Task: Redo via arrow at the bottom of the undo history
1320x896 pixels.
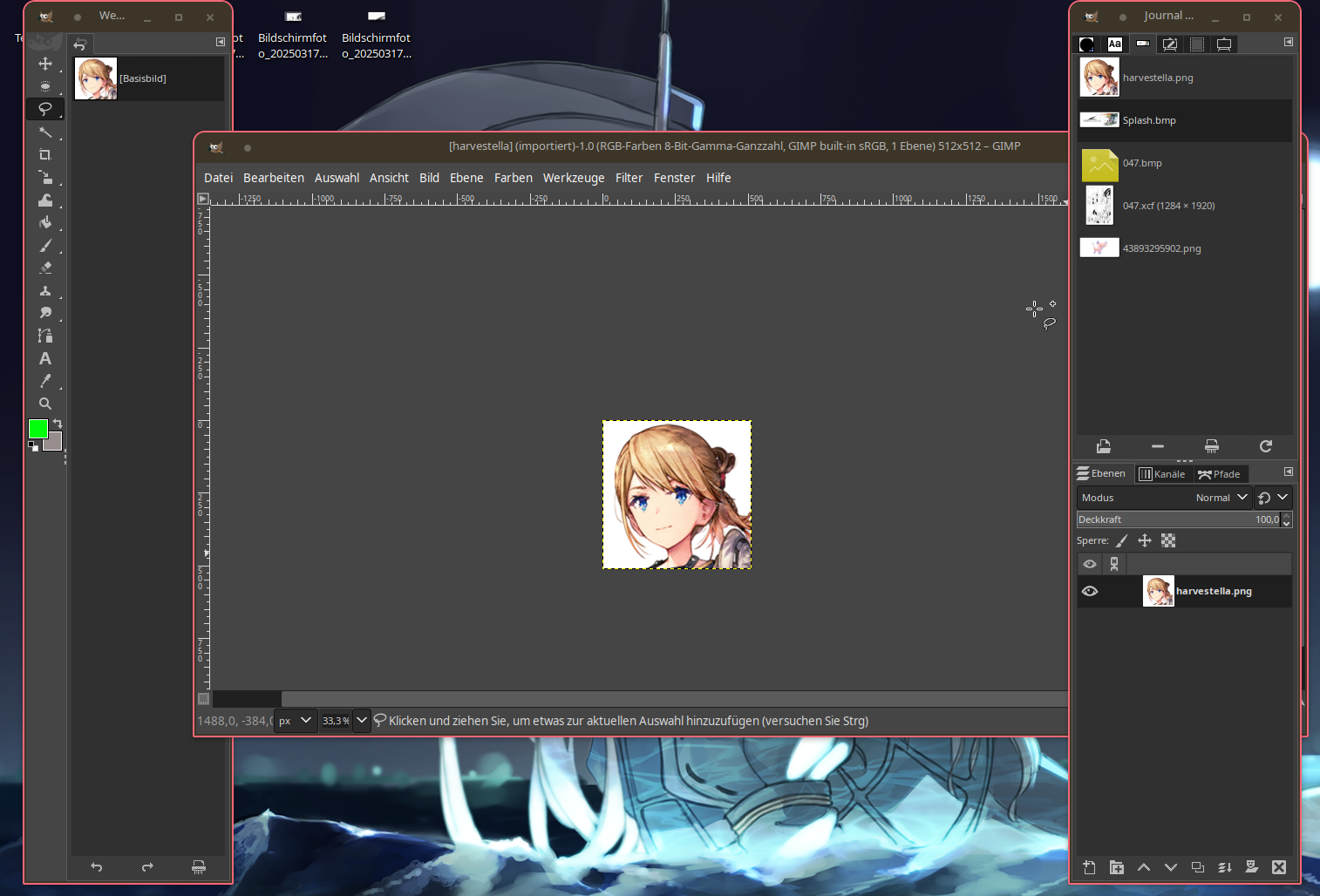Action: [147, 867]
